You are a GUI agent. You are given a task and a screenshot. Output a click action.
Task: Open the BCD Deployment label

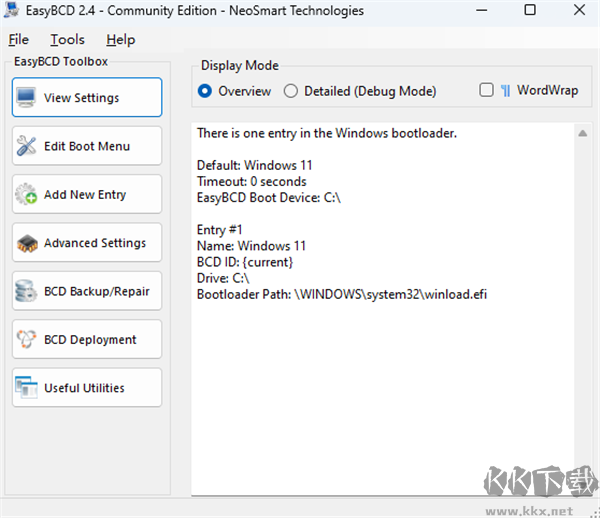[90, 340]
